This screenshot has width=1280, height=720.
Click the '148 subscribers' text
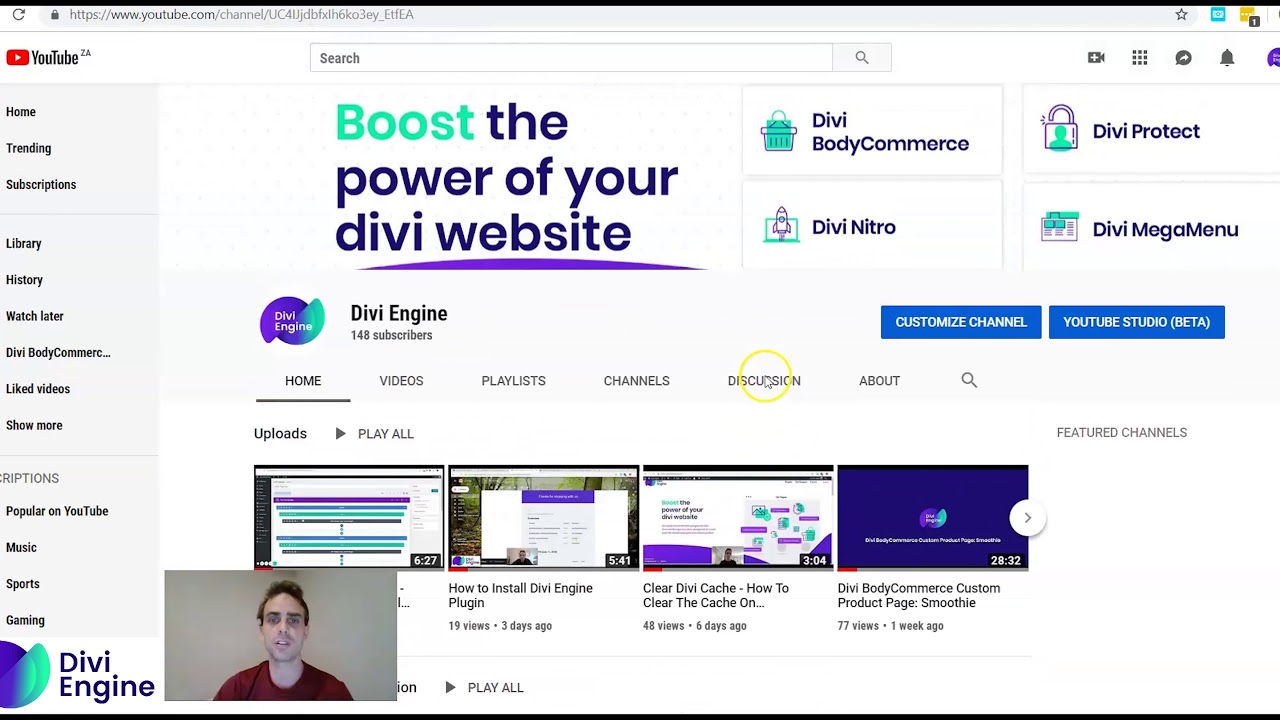(391, 335)
